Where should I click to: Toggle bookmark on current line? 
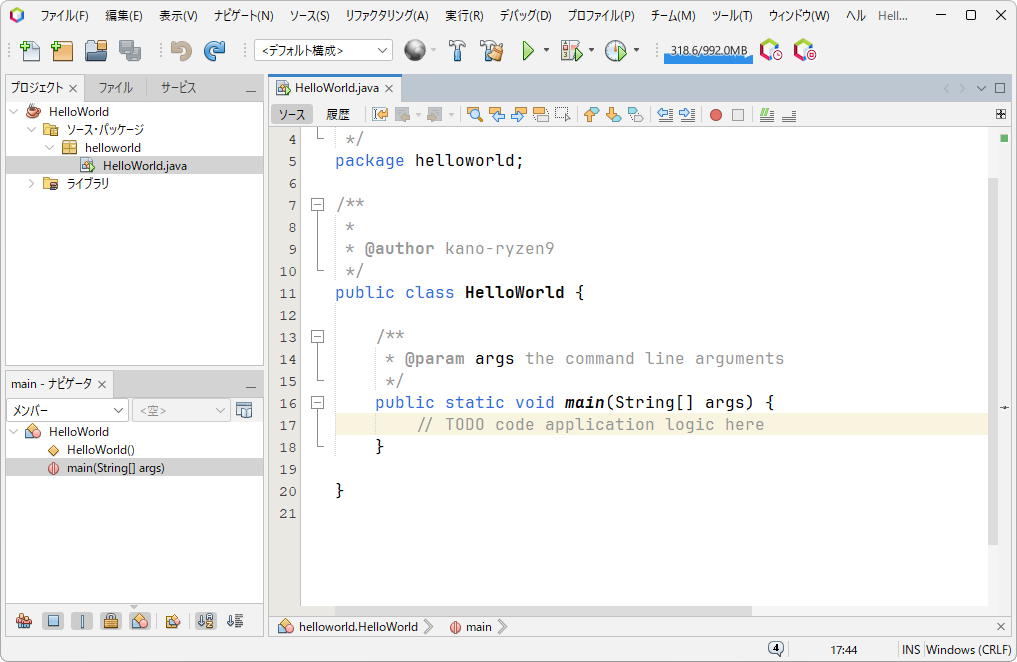click(635, 115)
